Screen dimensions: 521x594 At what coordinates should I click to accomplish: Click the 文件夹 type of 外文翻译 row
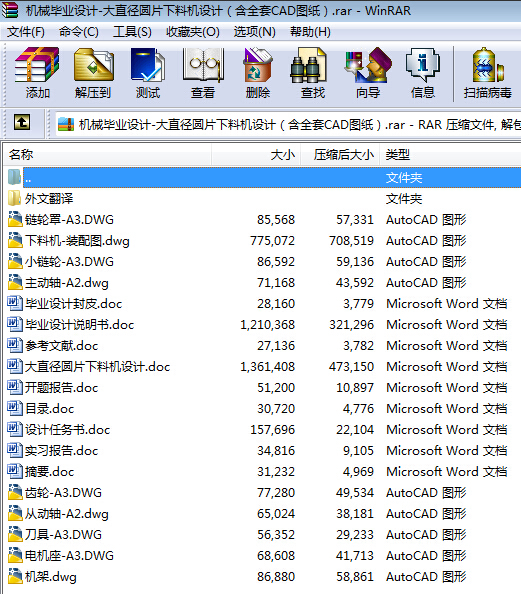tap(404, 198)
